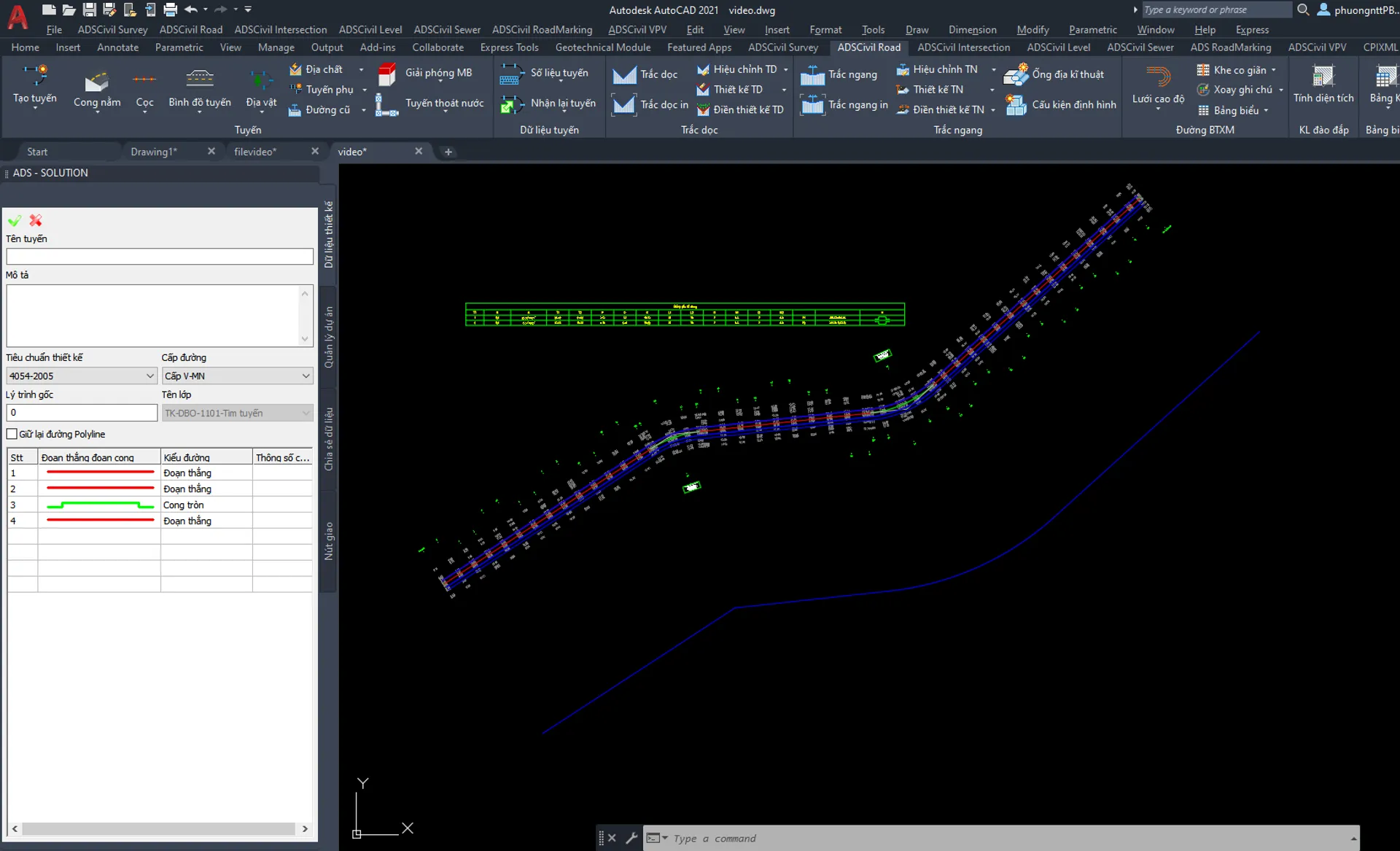Click Nhận lại tuyến icon
The image size is (1400, 851).
point(512,104)
